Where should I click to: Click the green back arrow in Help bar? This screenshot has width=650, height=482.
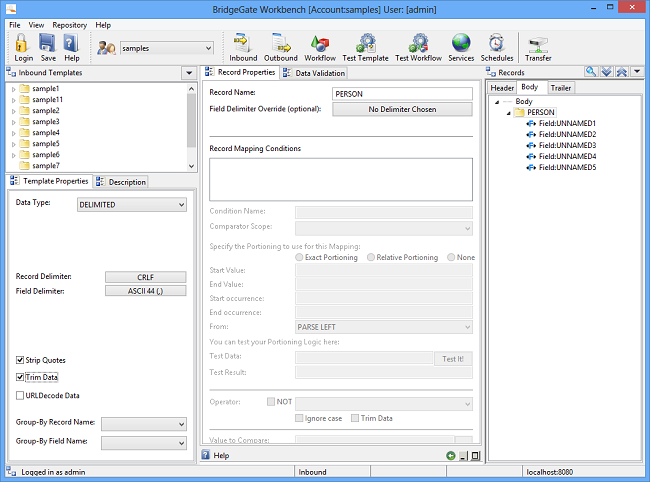(x=451, y=455)
